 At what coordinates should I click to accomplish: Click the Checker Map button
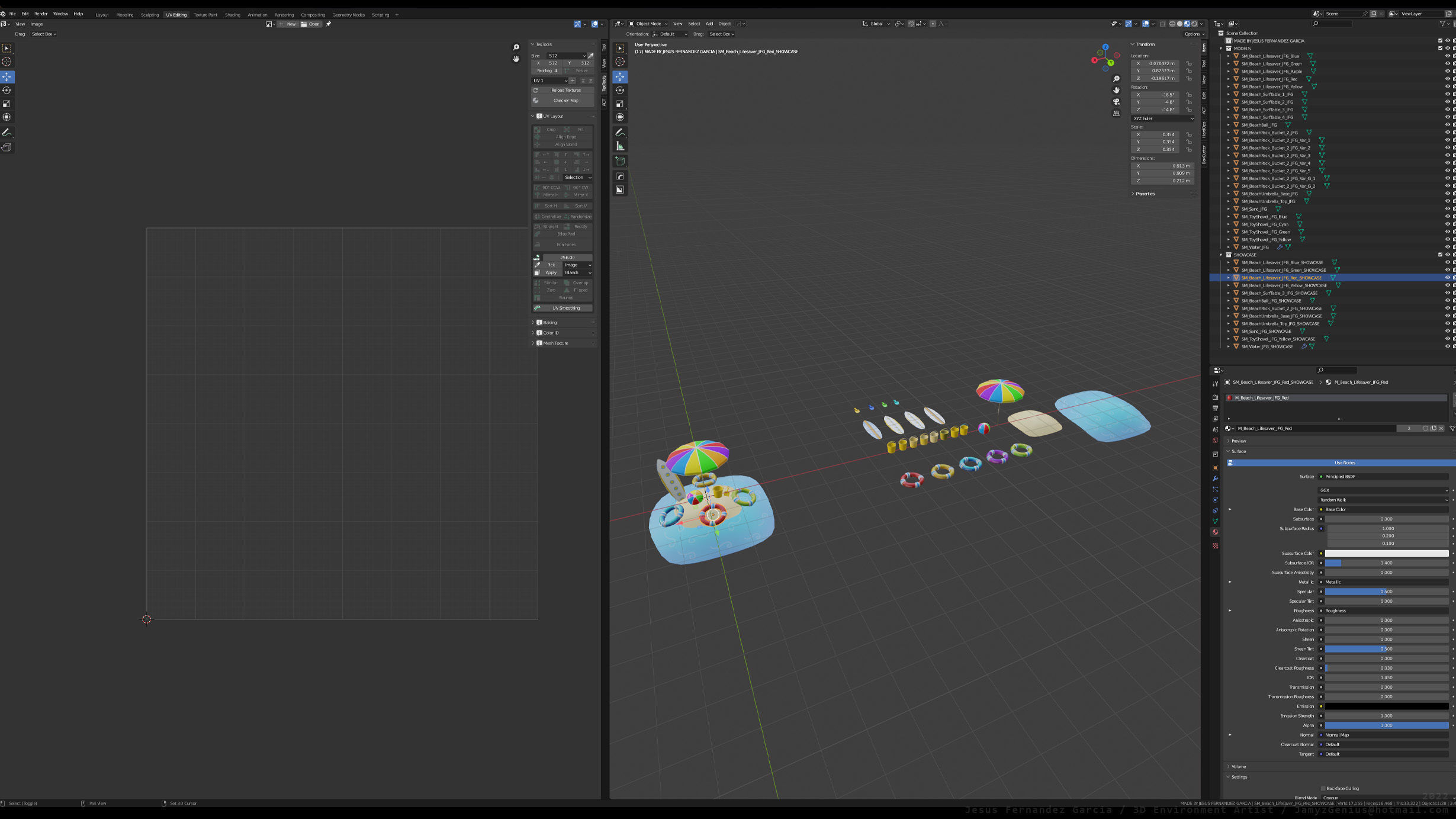click(565, 101)
